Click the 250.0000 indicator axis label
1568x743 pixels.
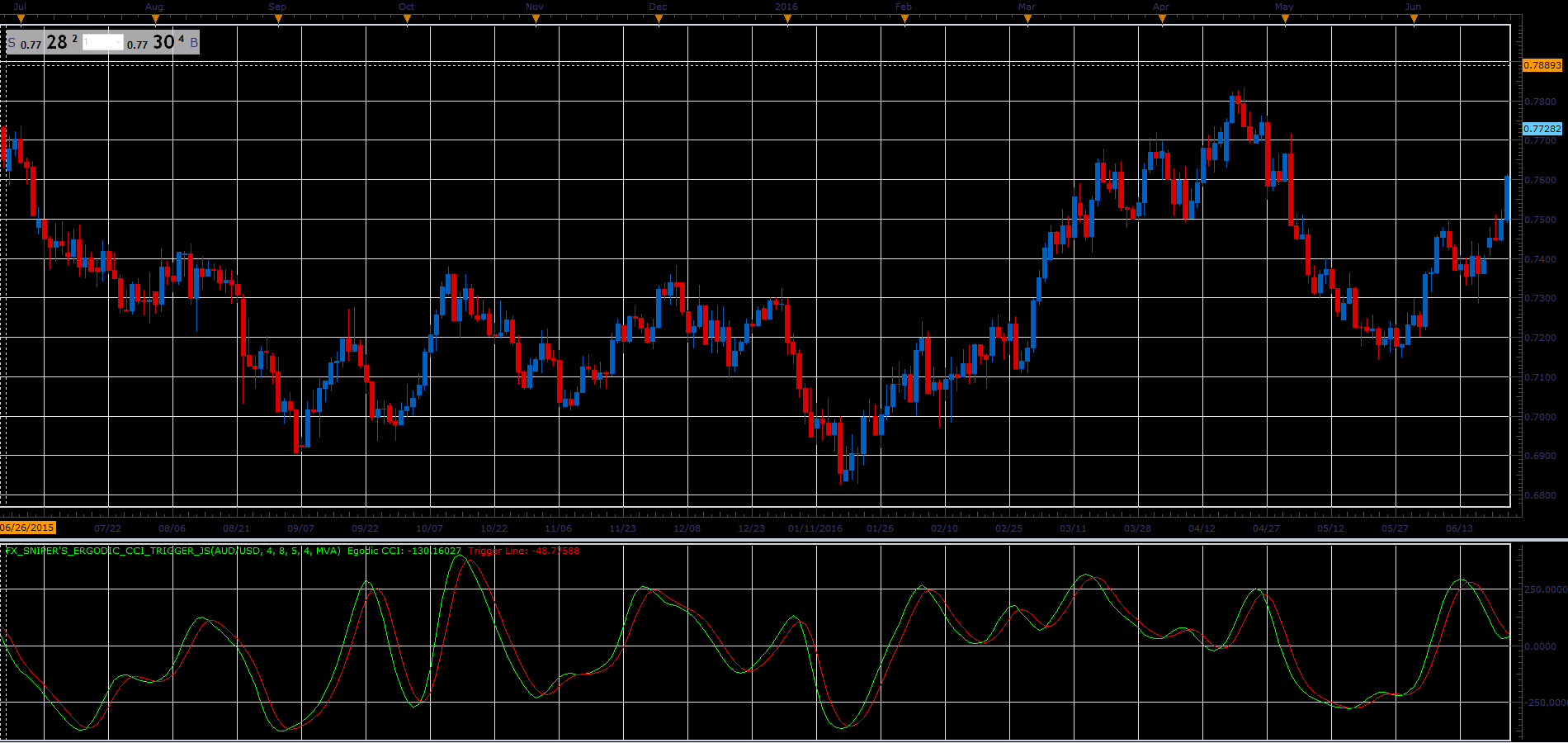(1545, 589)
